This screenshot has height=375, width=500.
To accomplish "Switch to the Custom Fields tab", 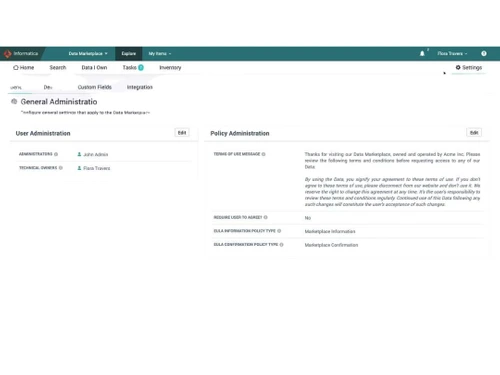I will [x=95, y=87].
